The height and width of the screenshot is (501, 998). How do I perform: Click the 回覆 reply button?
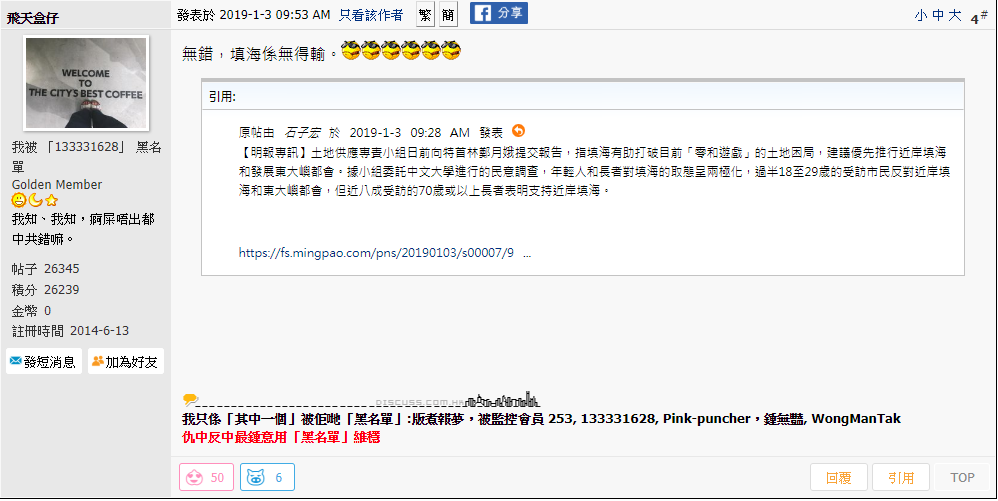(x=839, y=477)
